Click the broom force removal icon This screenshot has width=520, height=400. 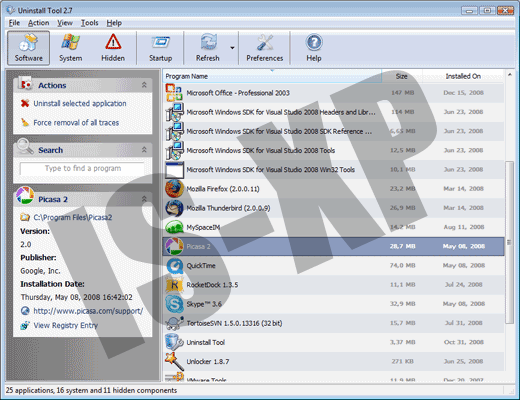[x=25, y=122]
